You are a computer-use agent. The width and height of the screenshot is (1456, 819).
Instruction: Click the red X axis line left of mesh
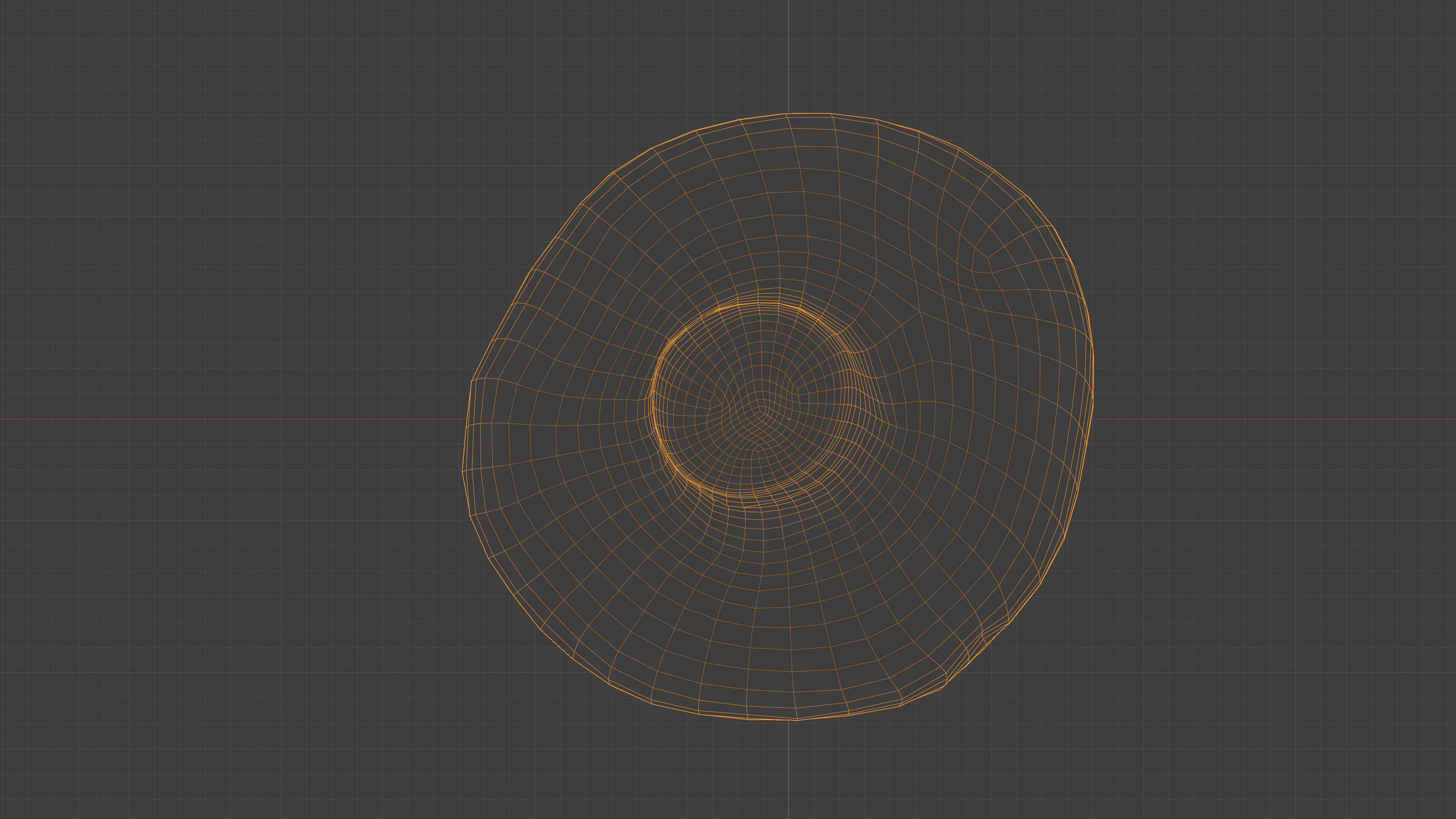(226, 419)
